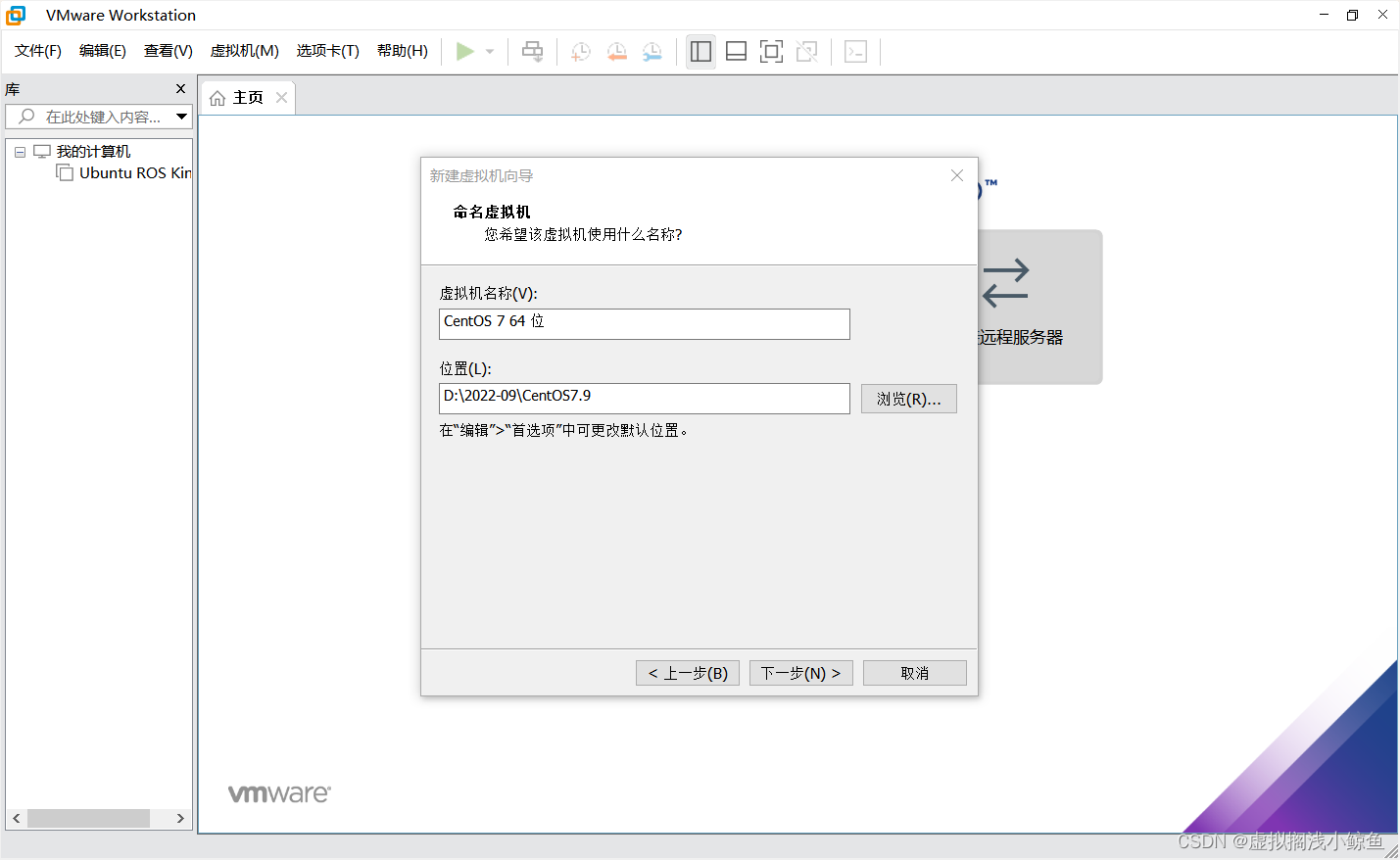Open the 文件(F) menu
This screenshot has height=860, width=1400.
(38, 51)
